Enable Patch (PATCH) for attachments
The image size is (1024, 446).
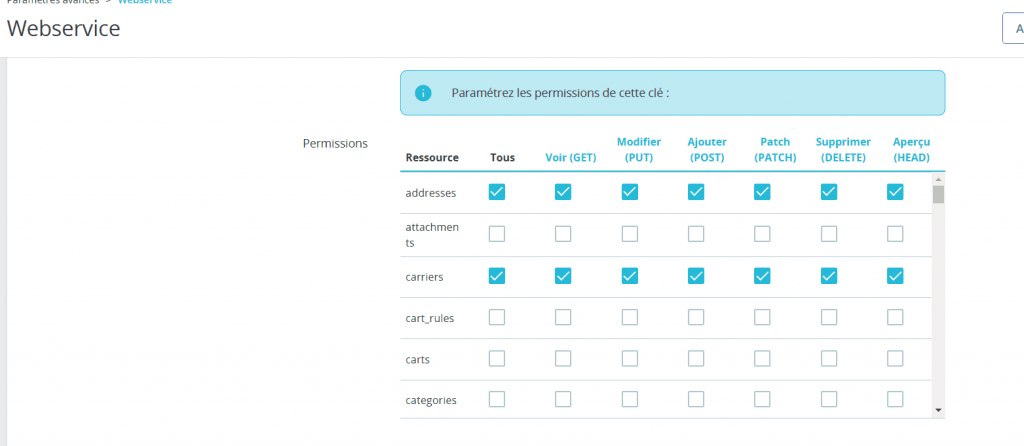762,234
